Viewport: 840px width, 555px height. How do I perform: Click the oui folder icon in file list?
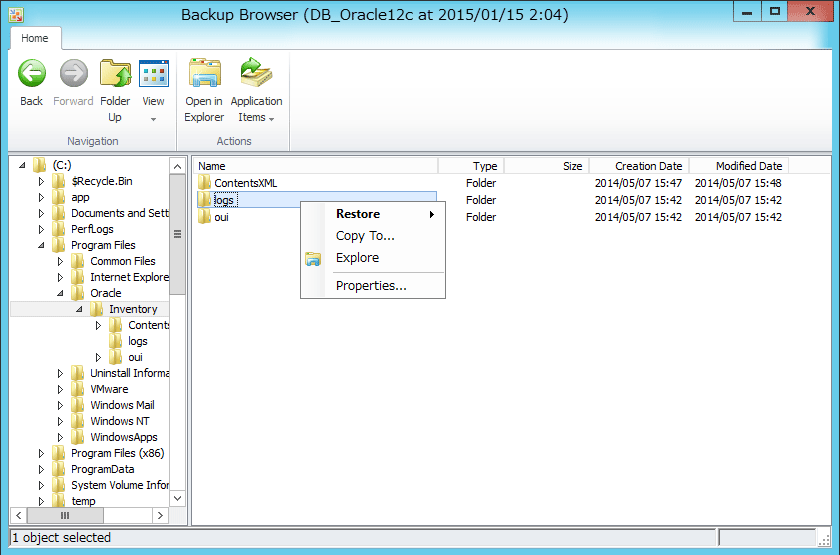tap(204, 217)
